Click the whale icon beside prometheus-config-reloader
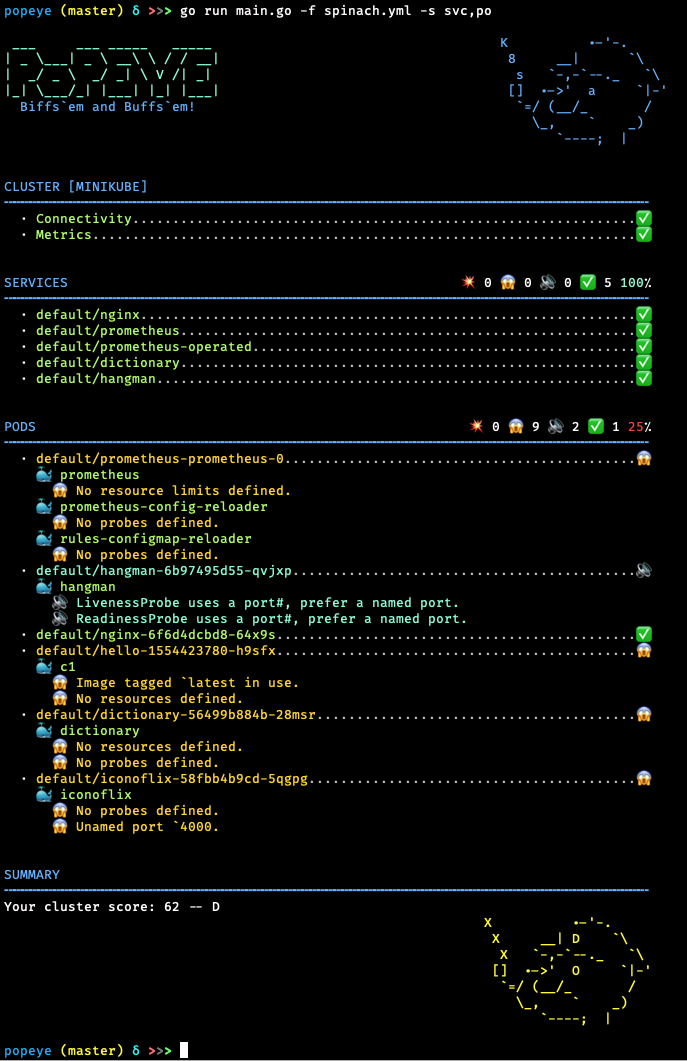 pyautogui.click(x=45, y=506)
